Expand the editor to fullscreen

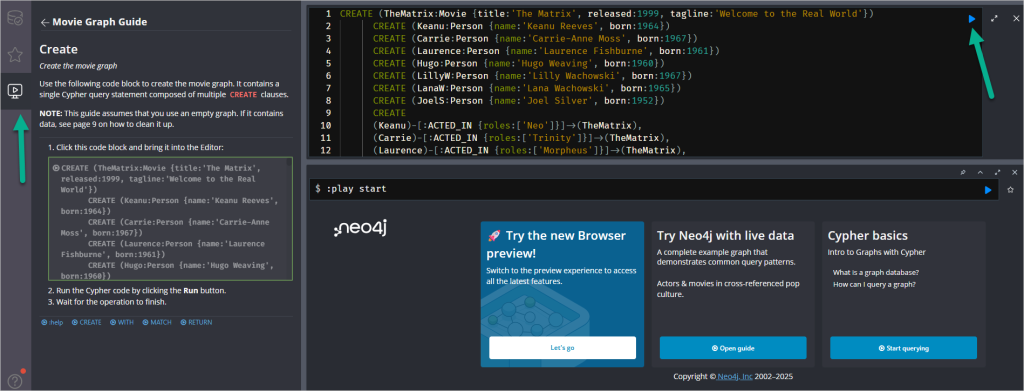(x=994, y=19)
